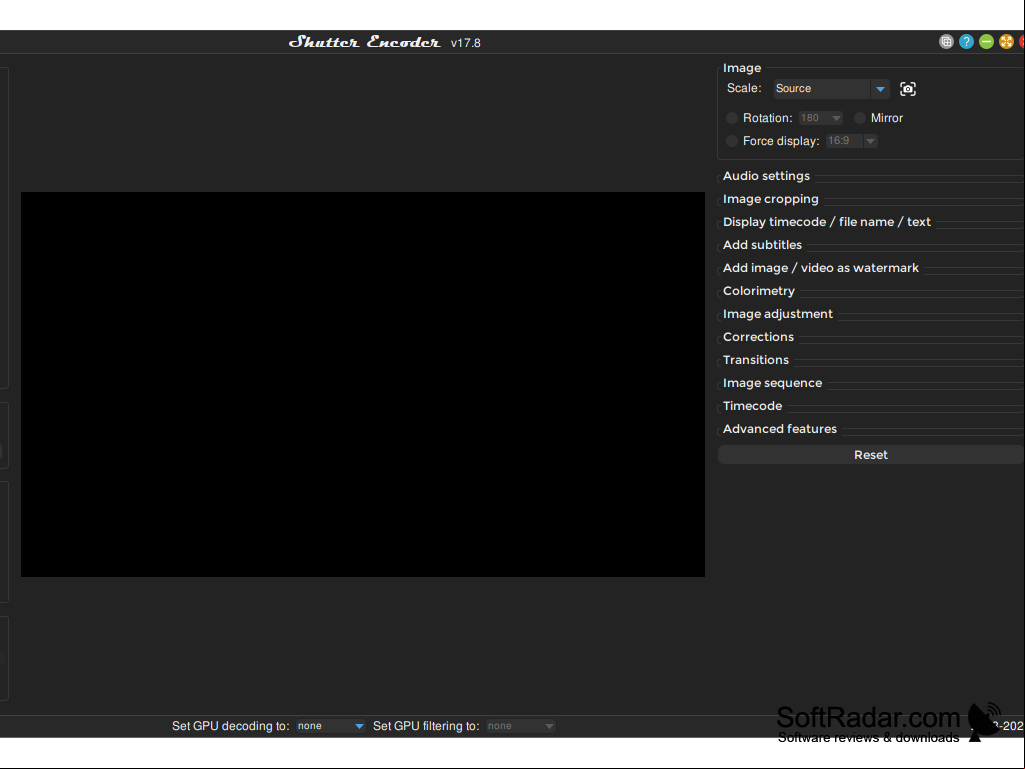Viewport: 1025px width, 769px height.
Task: Expand the Image sequence section
Action: (773, 383)
